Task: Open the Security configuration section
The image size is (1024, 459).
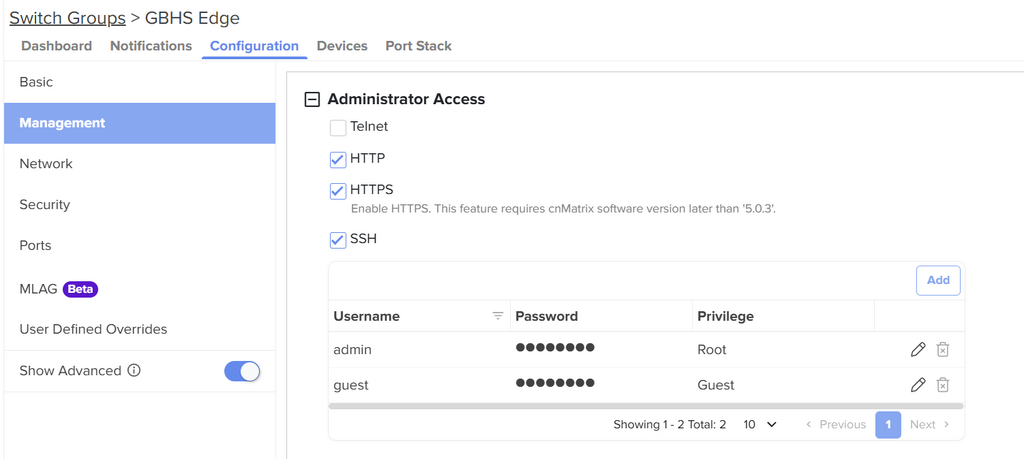Action: (140, 204)
